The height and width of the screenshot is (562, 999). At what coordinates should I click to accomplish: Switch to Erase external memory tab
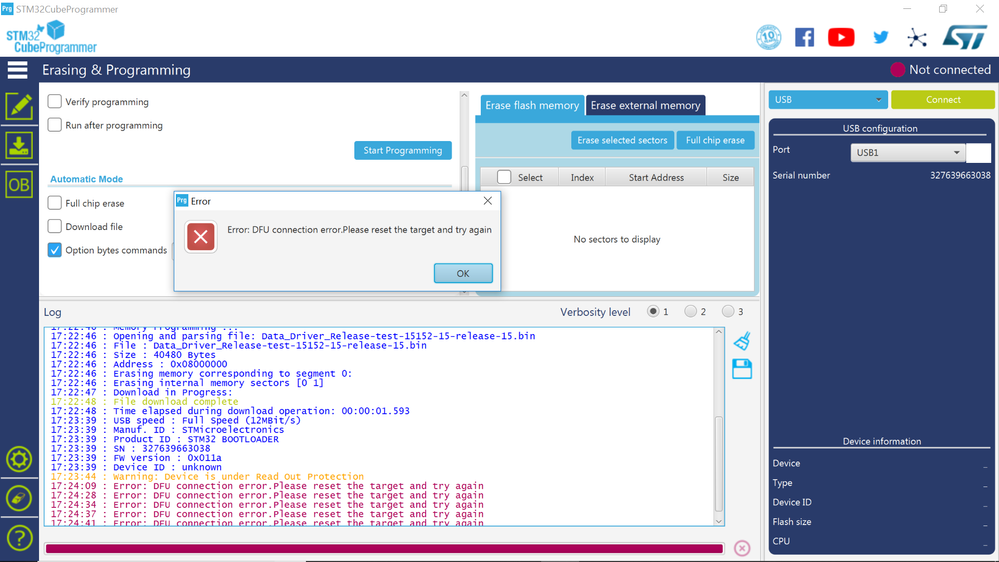[x=645, y=105]
